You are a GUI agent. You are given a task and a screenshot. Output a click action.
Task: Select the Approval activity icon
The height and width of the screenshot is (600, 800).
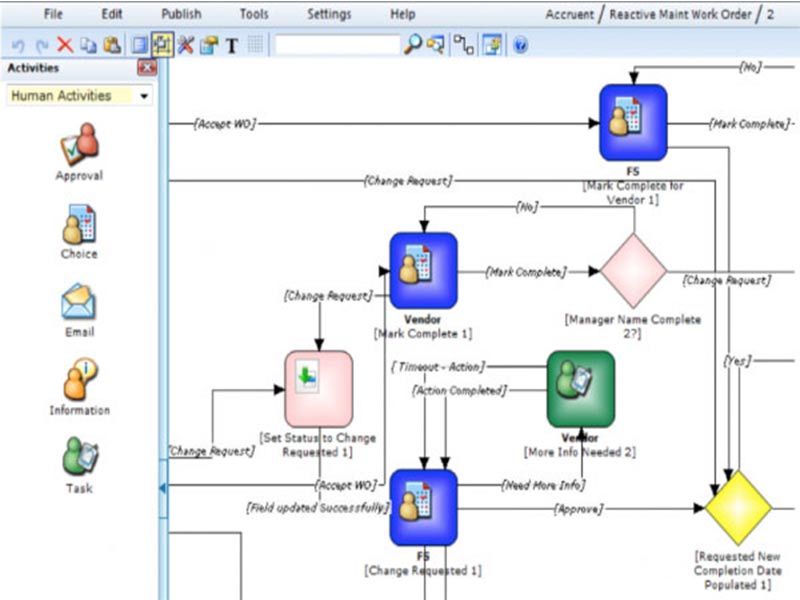tap(79, 143)
